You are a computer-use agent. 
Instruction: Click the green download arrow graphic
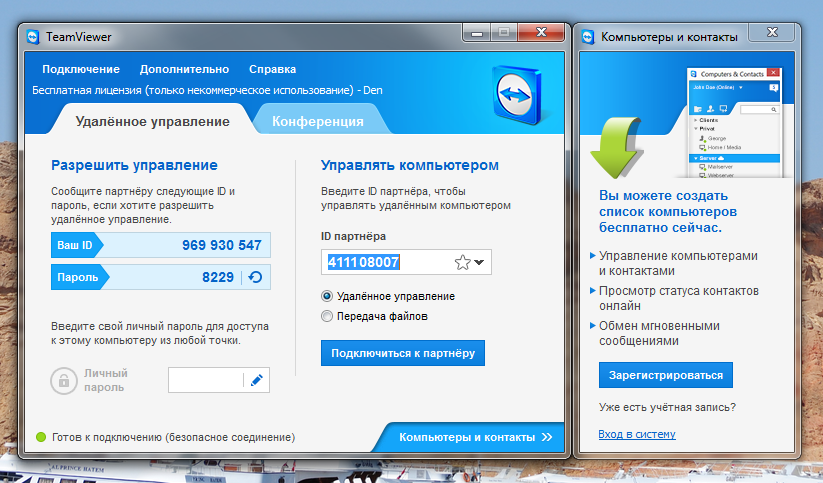616,148
